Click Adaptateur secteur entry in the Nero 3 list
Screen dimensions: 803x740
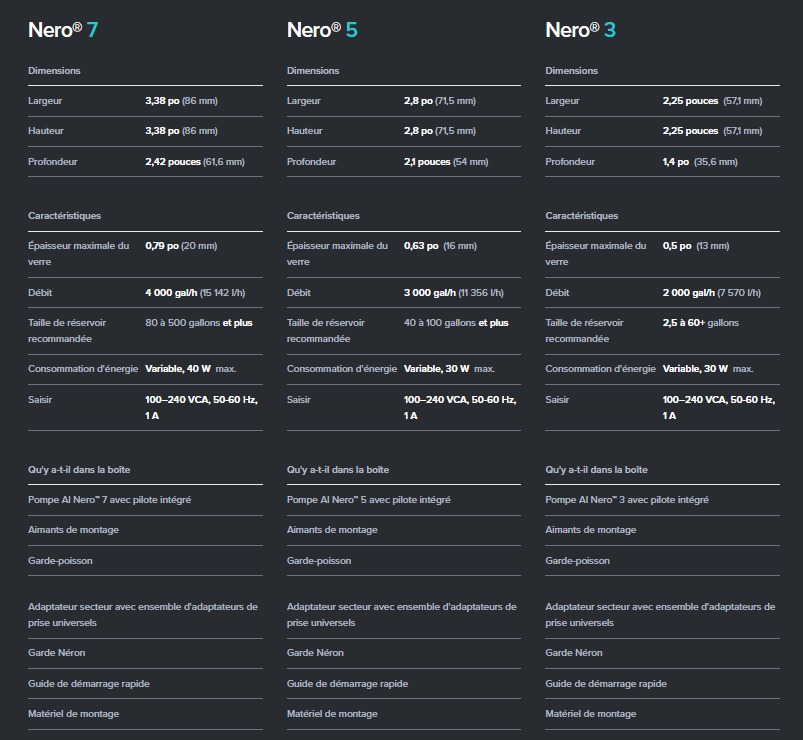[x=660, y=615]
